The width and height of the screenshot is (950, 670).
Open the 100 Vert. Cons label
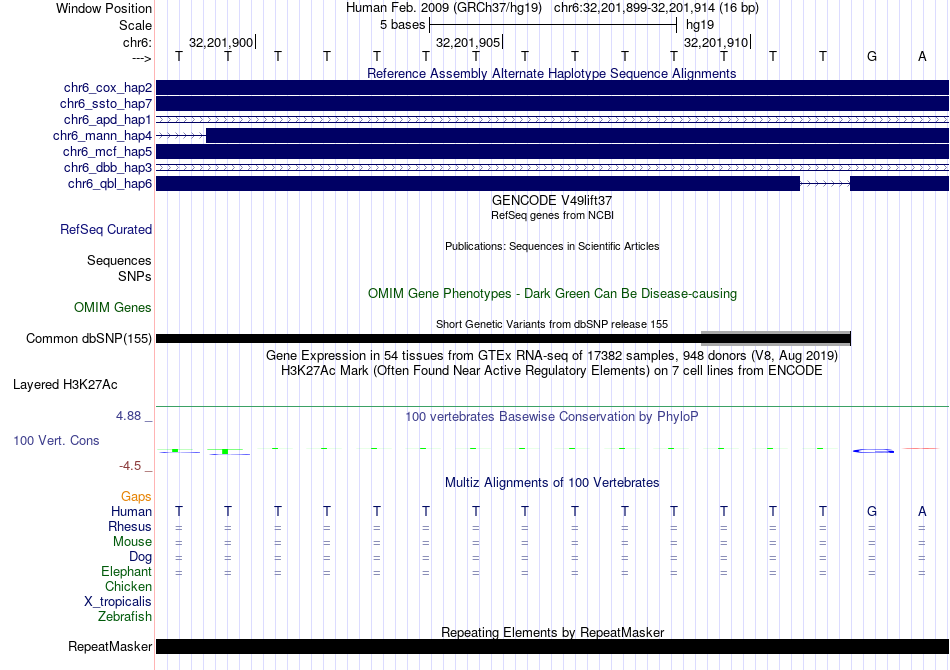pyautogui.click(x=56, y=440)
